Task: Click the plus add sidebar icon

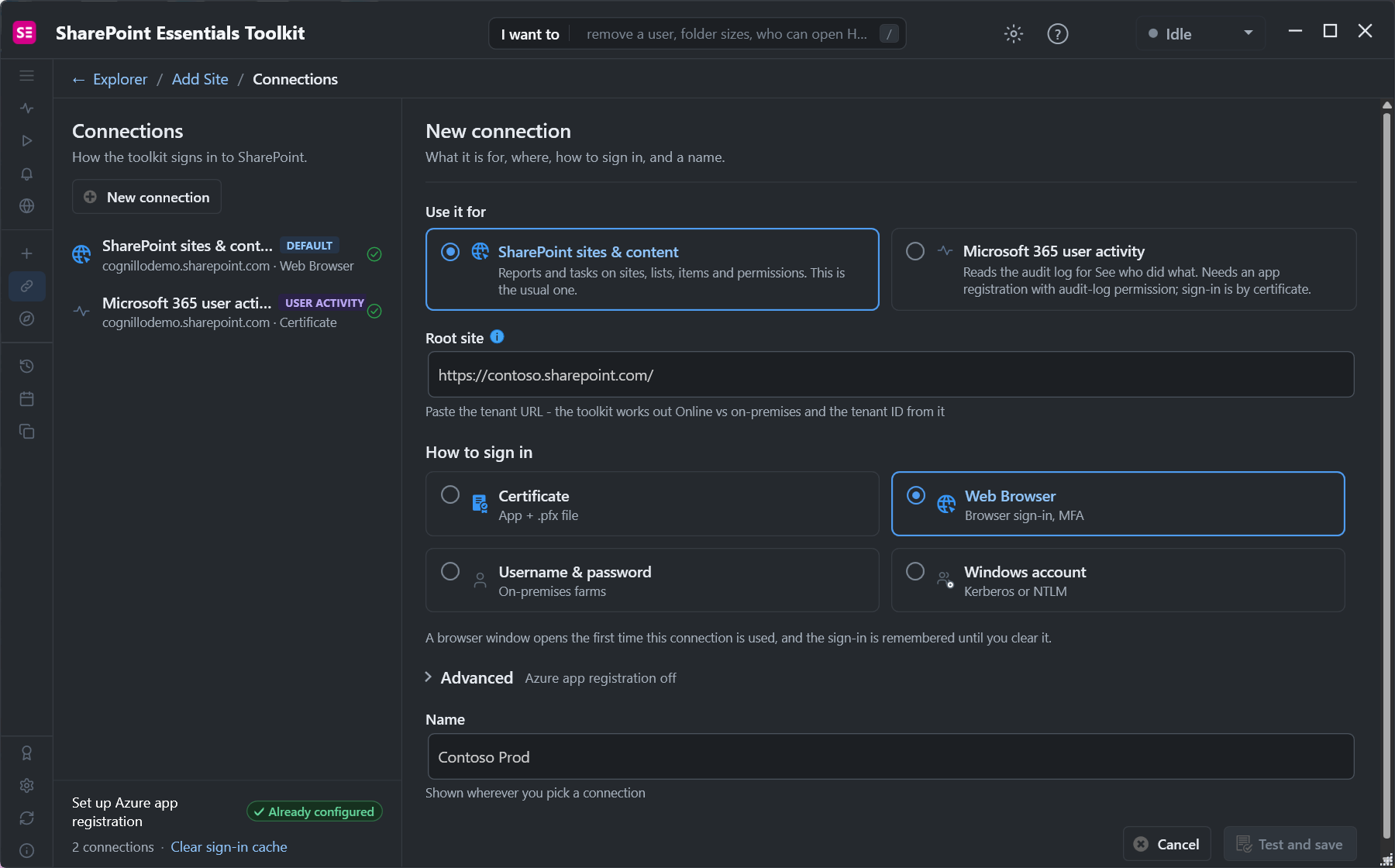Action: (26, 253)
